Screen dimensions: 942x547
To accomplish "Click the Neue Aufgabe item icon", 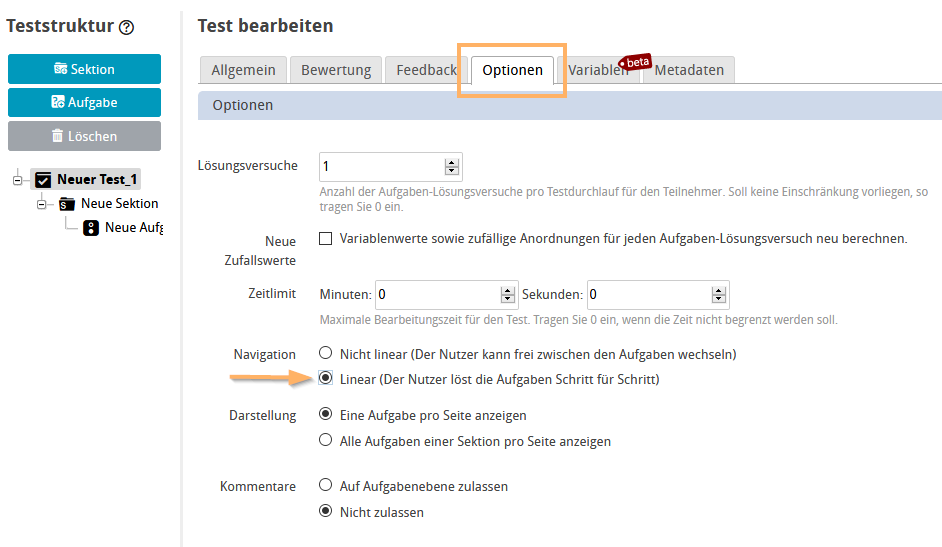I will click(x=91, y=228).
